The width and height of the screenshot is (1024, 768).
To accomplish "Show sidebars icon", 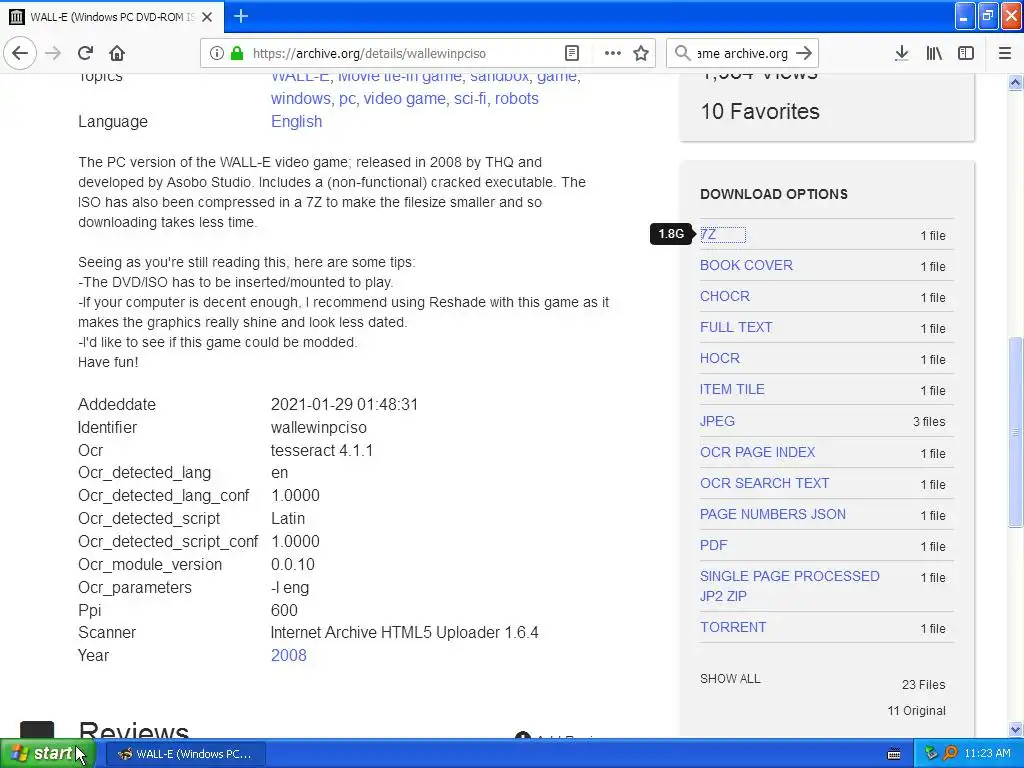I will click(x=966, y=53).
